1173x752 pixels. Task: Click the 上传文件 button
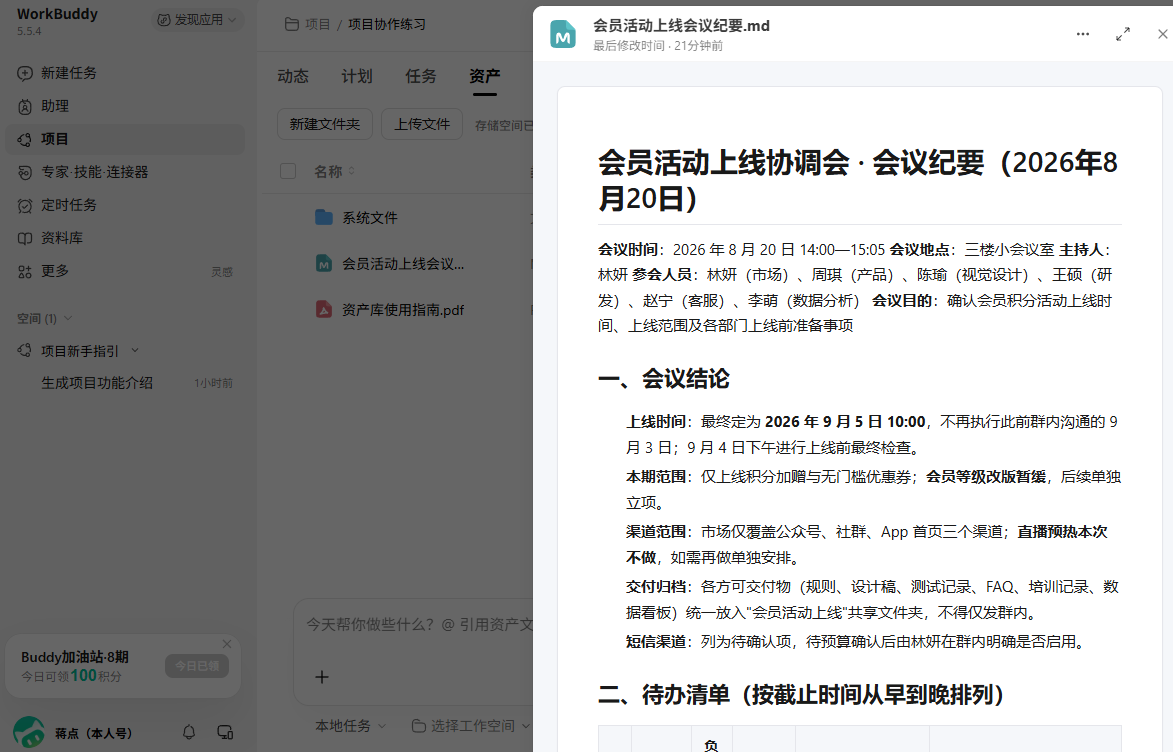(422, 124)
